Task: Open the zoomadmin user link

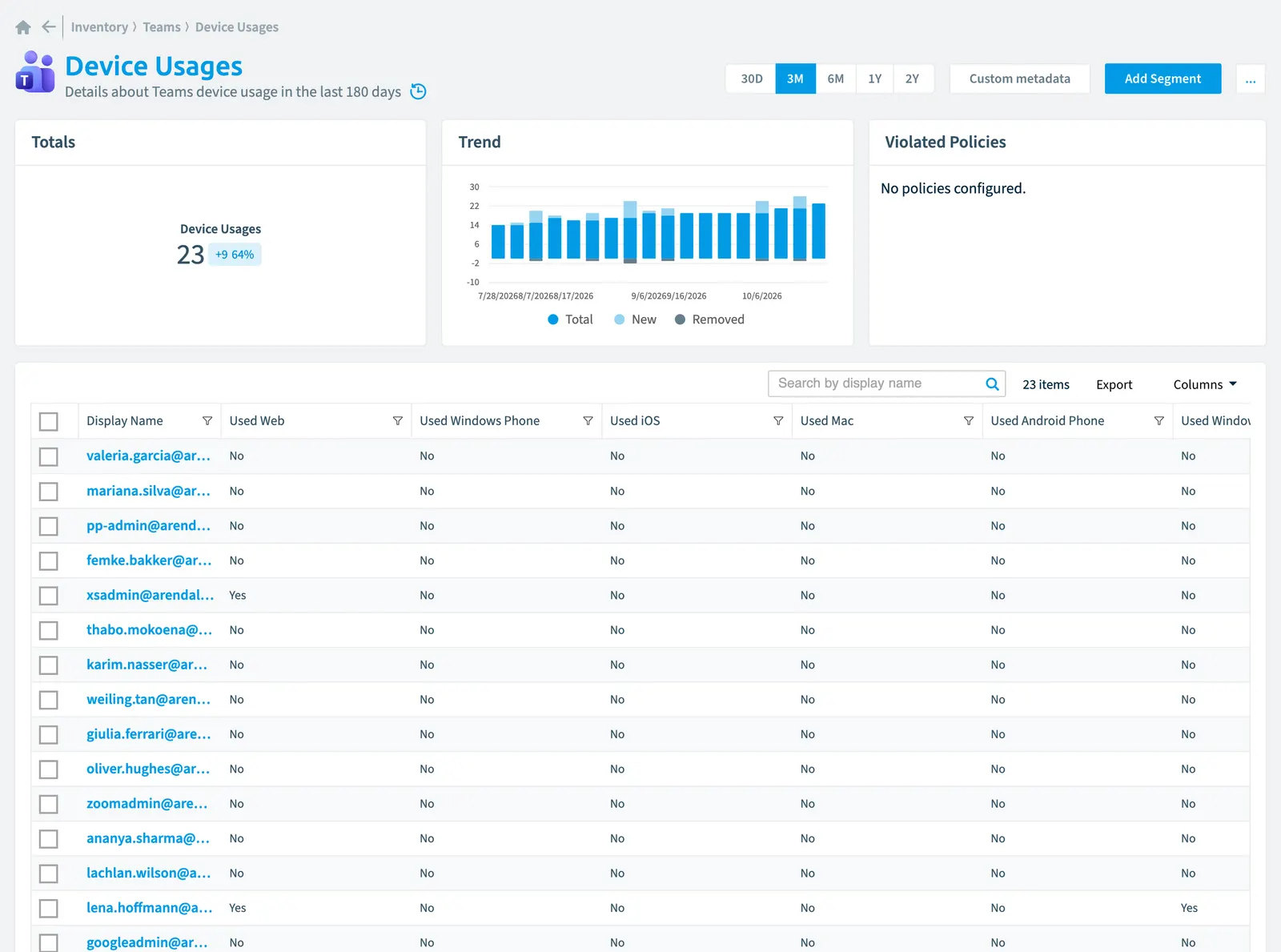Action: point(147,804)
